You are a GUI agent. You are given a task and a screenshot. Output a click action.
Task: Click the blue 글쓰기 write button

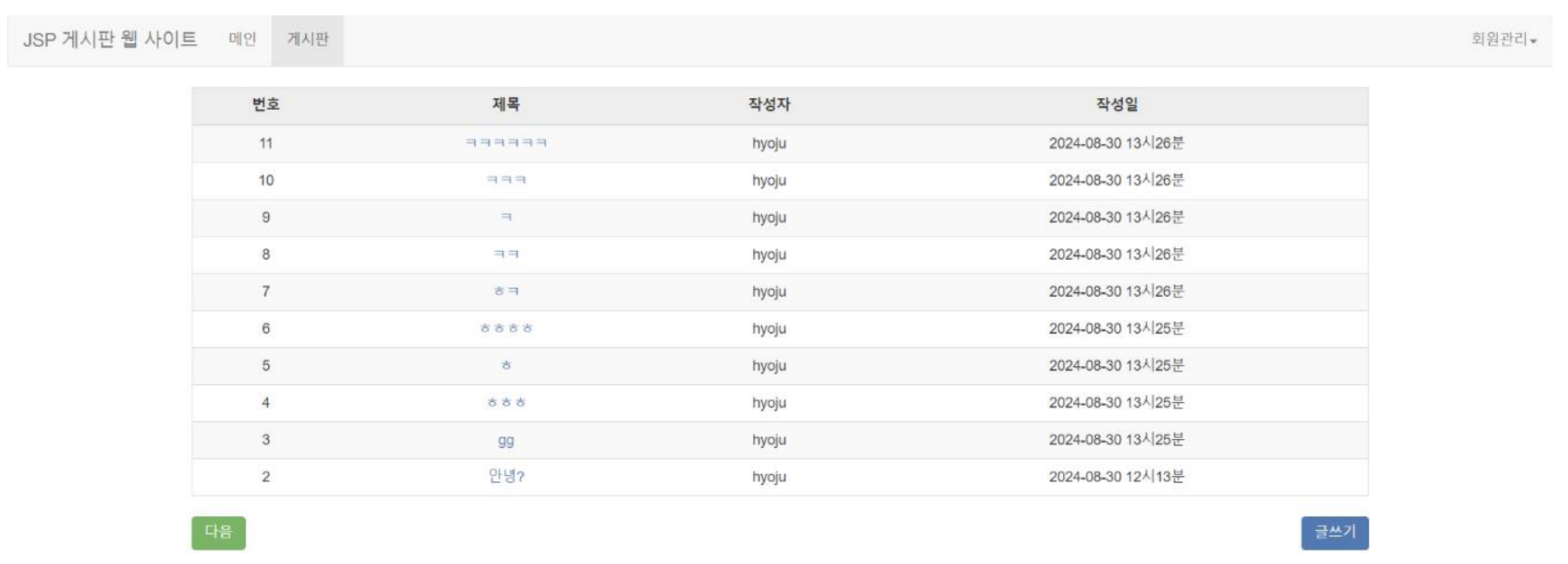click(x=1334, y=533)
